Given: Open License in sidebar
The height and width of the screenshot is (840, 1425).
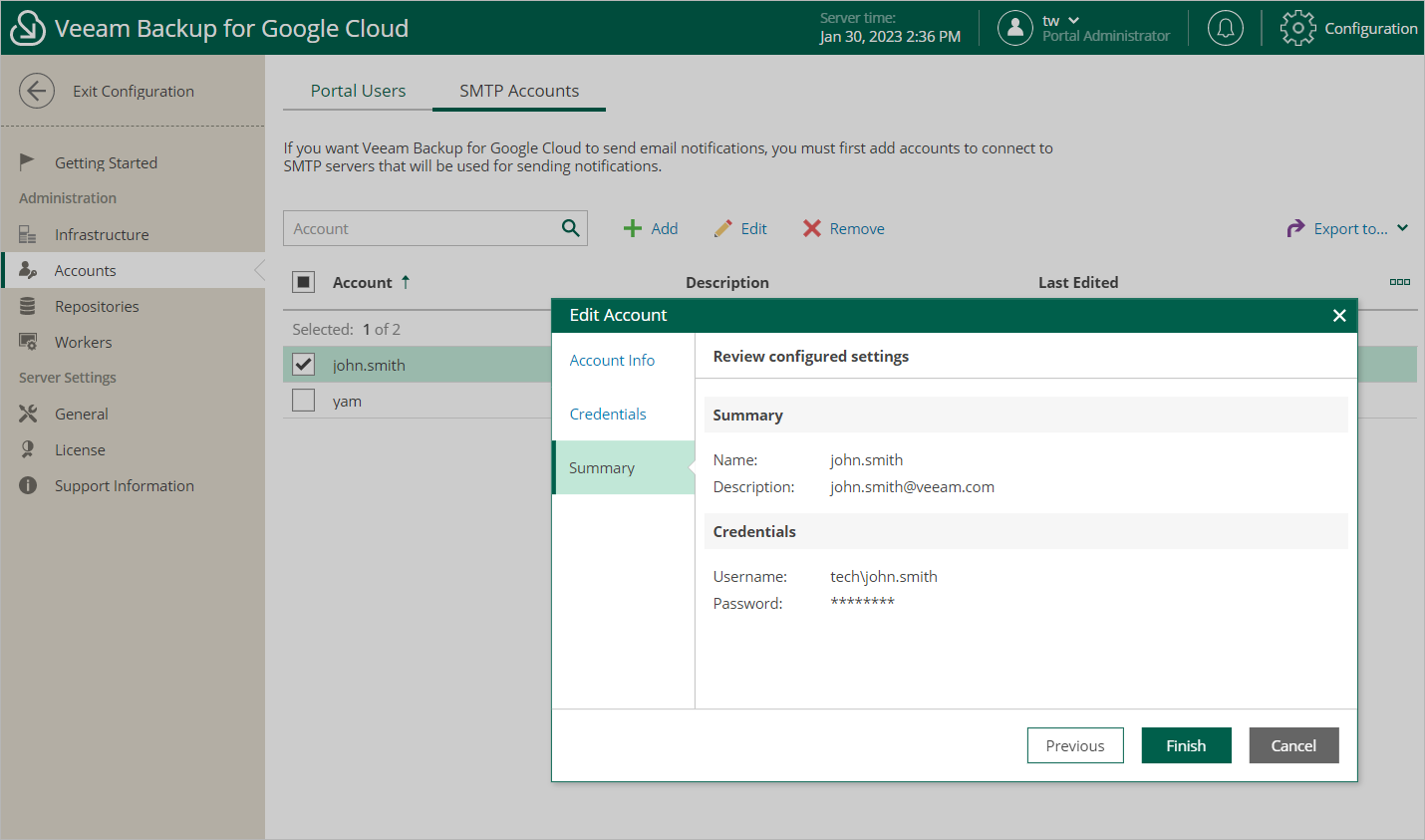Looking at the screenshot, I should [x=80, y=449].
